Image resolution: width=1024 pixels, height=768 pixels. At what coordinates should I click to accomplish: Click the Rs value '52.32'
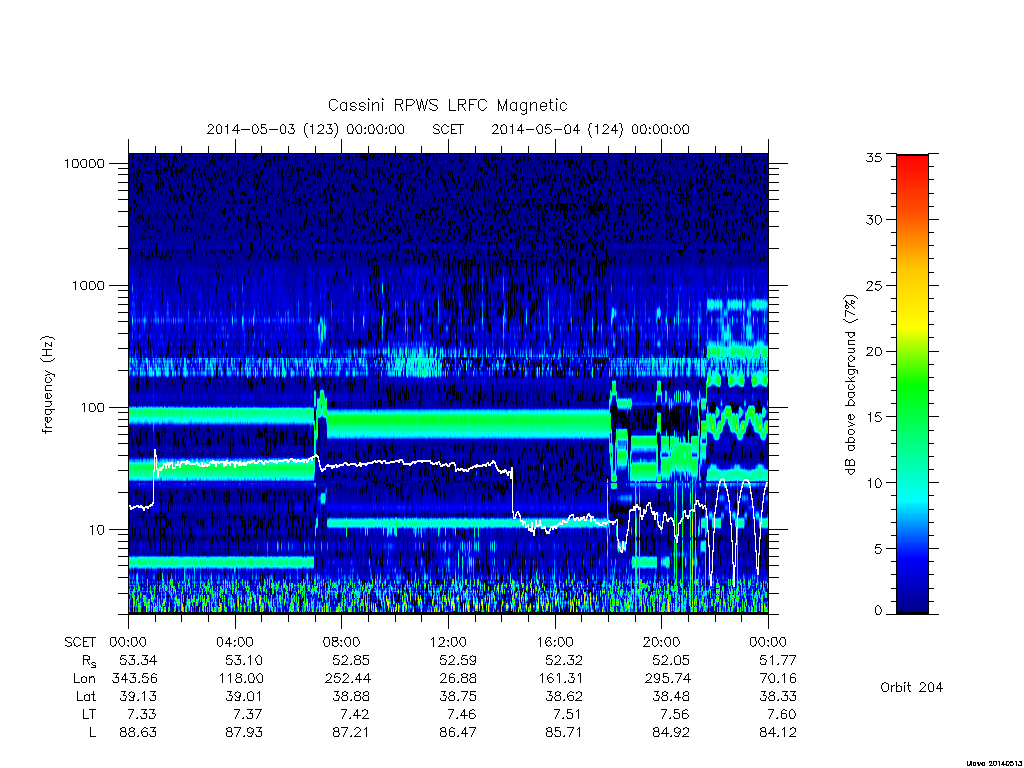tap(564, 660)
